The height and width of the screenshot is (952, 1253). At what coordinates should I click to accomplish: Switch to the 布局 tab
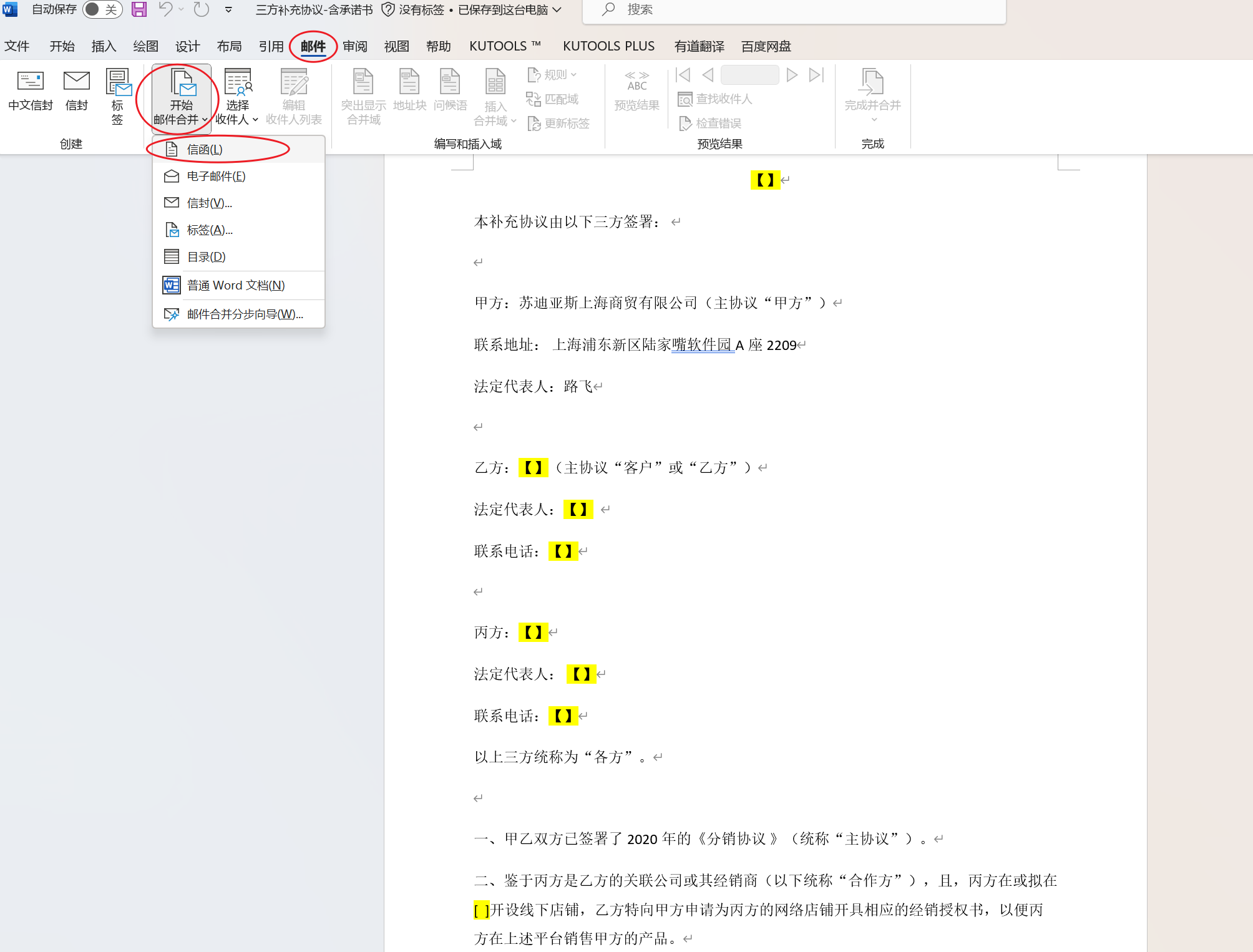[x=229, y=46]
